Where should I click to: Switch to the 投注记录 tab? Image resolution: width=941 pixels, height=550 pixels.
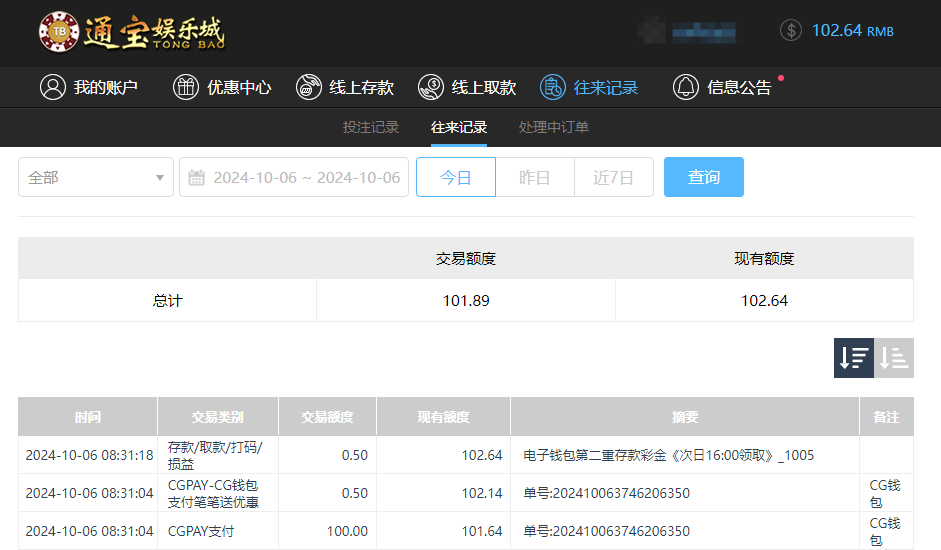371,127
